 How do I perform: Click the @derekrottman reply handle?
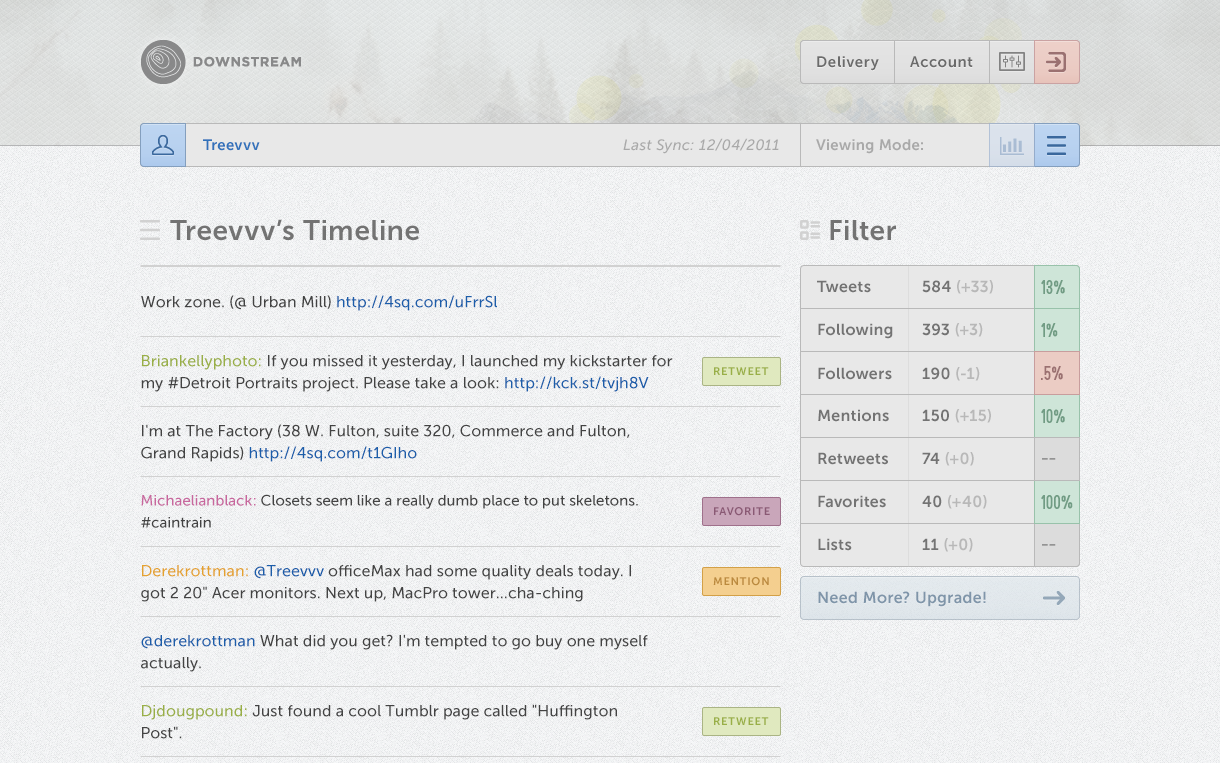[x=198, y=641]
